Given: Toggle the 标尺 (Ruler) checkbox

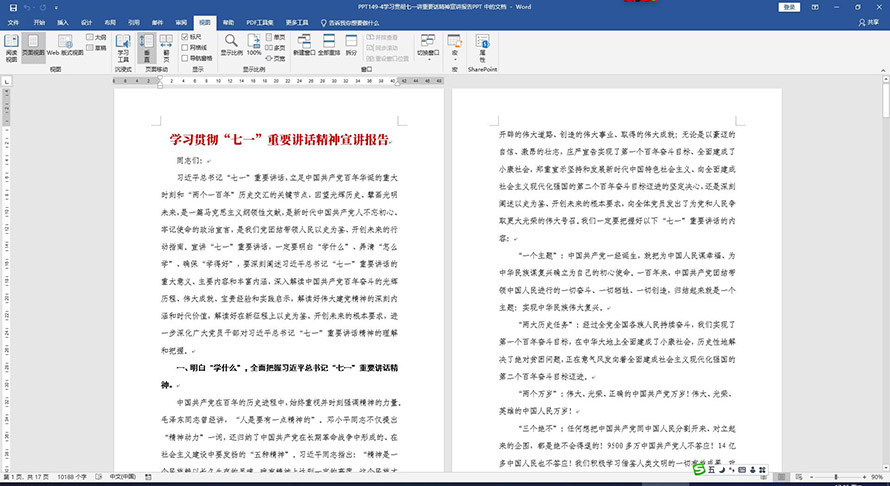Looking at the screenshot, I should click(186, 36).
